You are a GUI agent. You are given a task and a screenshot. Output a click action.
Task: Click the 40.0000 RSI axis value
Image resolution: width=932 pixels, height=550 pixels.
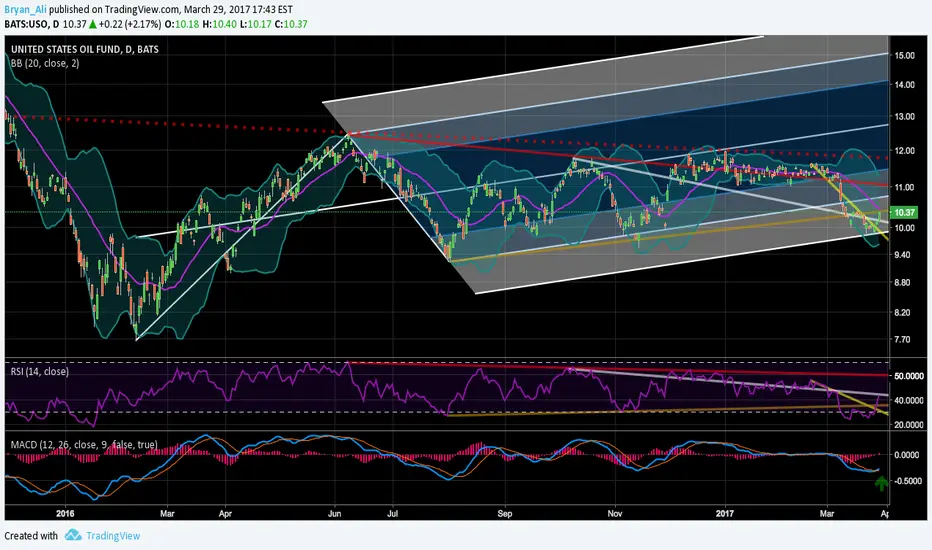coord(909,400)
